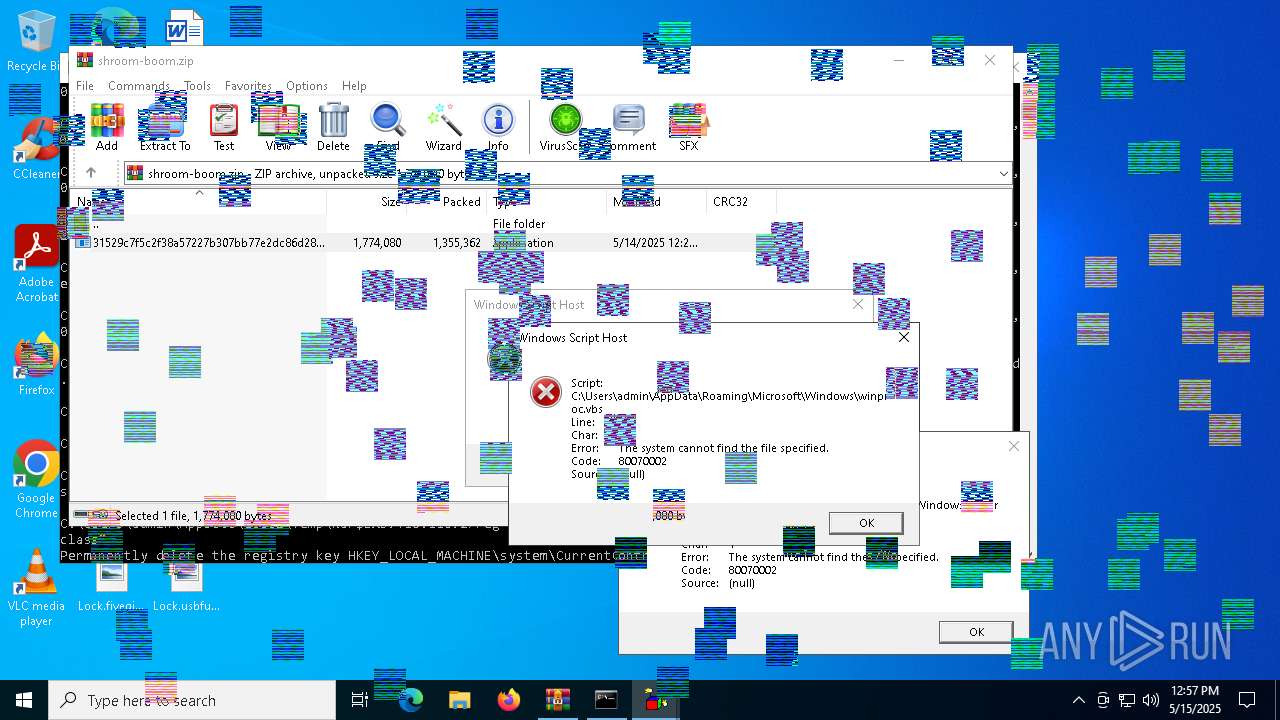Run the Test archive tool
The width and height of the screenshot is (1280, 720).
point(224,128)
